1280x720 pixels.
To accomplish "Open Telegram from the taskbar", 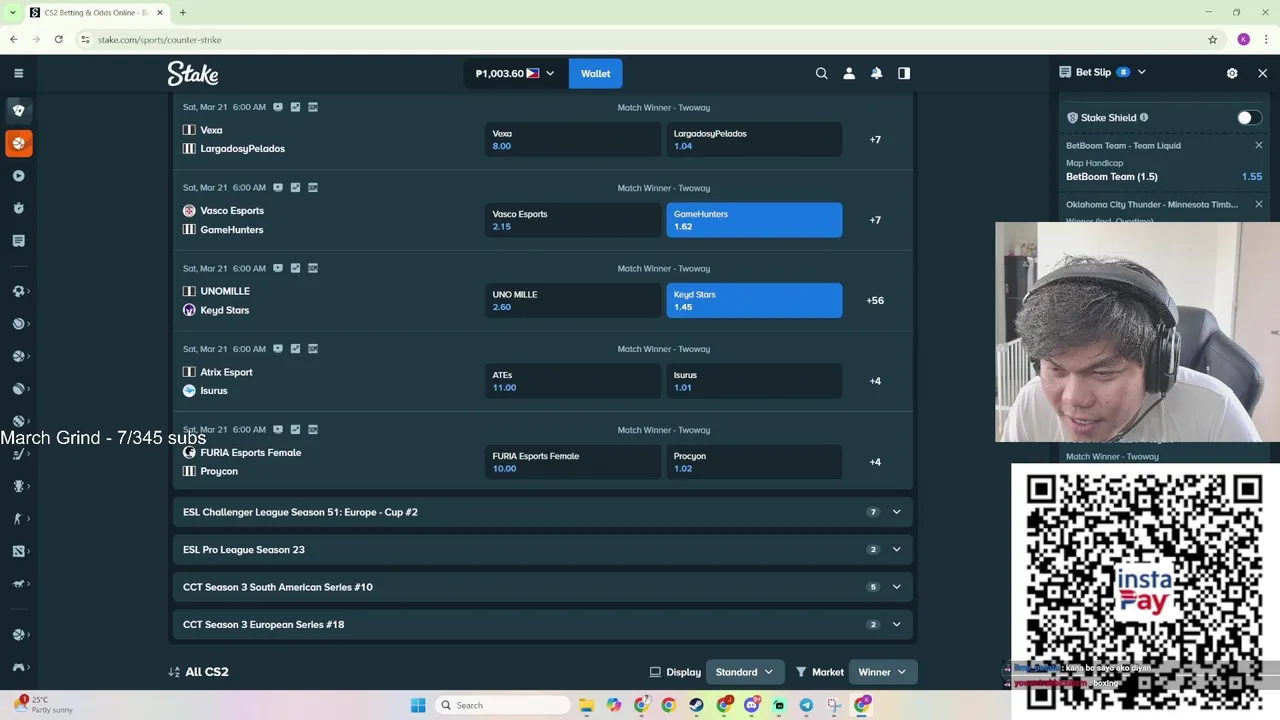I will pos(806,705).
